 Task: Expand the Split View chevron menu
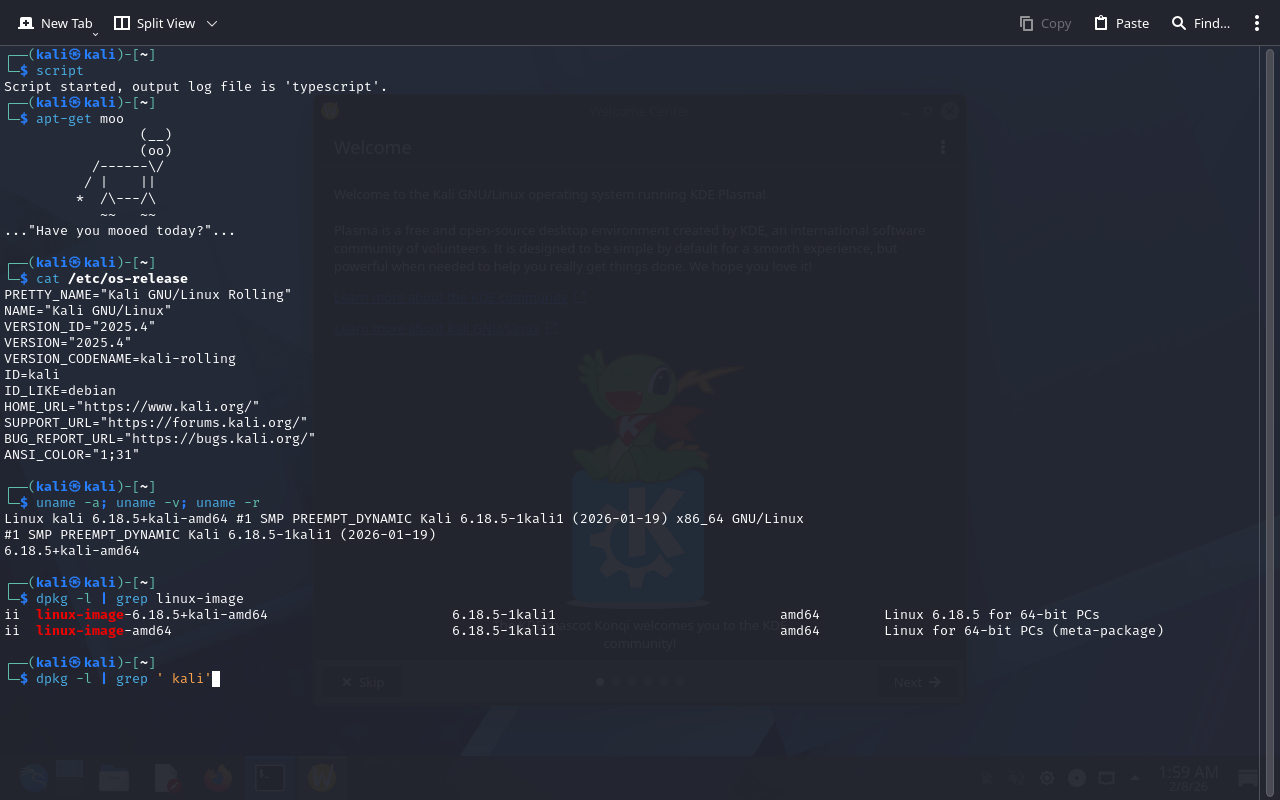[x=211, y=23]
